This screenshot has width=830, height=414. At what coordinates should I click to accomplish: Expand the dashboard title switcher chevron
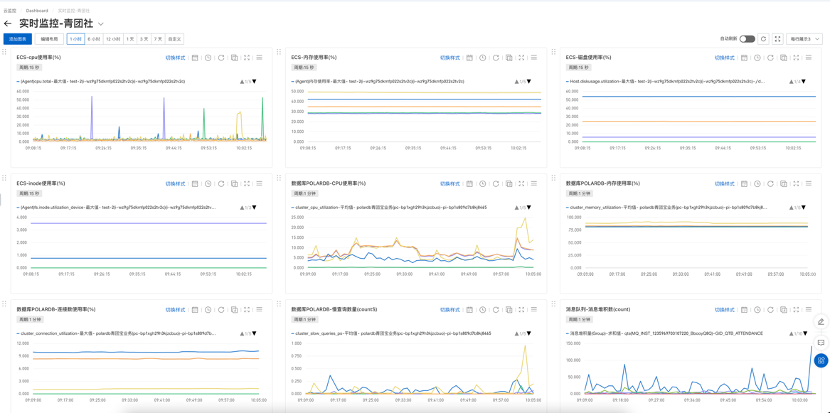tap(100, 23)
